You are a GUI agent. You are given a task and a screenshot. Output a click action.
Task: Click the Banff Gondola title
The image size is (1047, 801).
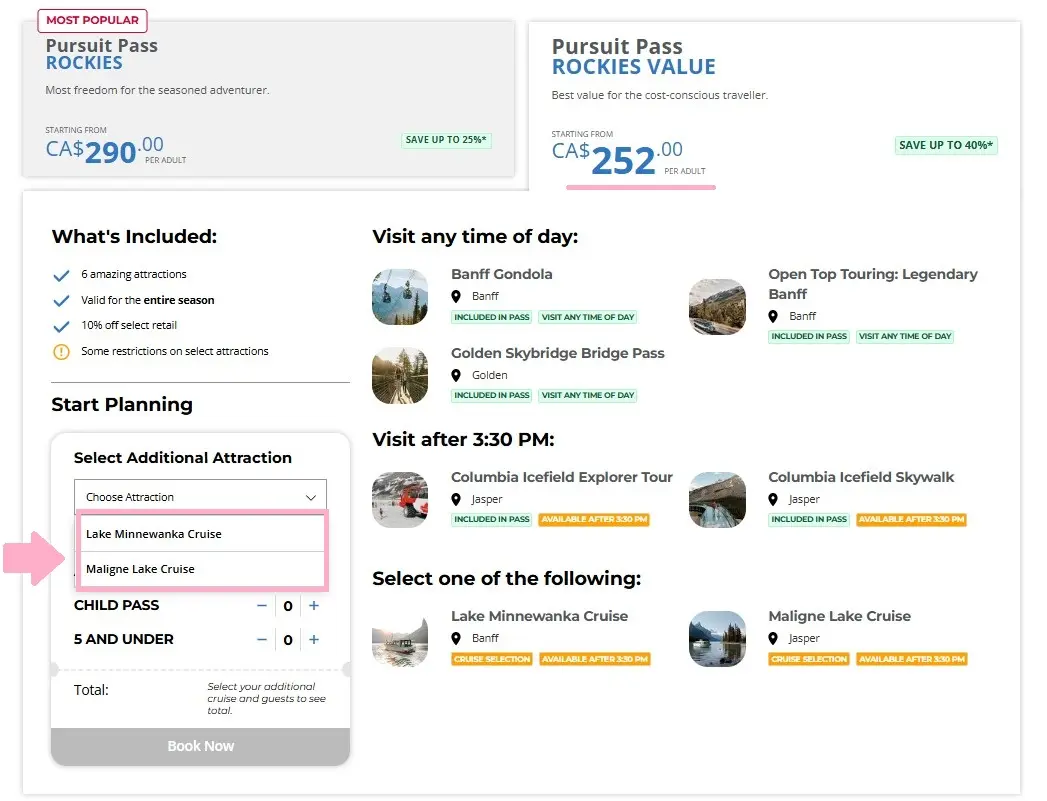coord(501,274)
